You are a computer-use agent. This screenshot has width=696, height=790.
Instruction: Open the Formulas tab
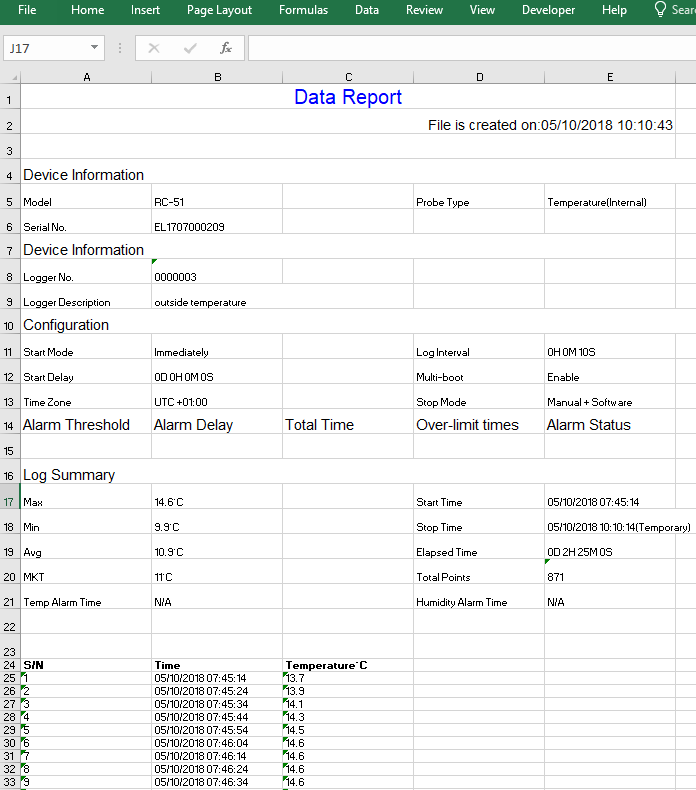[x=303, y=10]
